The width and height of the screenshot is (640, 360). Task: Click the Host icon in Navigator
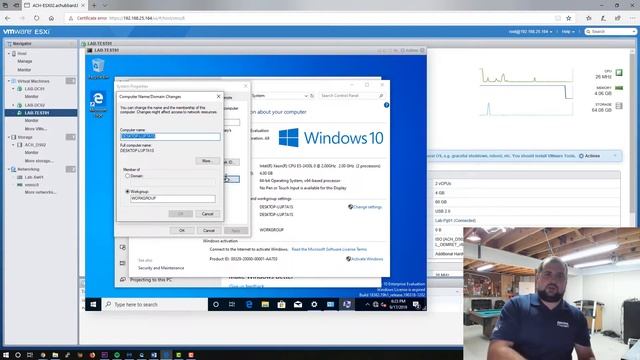14,53
